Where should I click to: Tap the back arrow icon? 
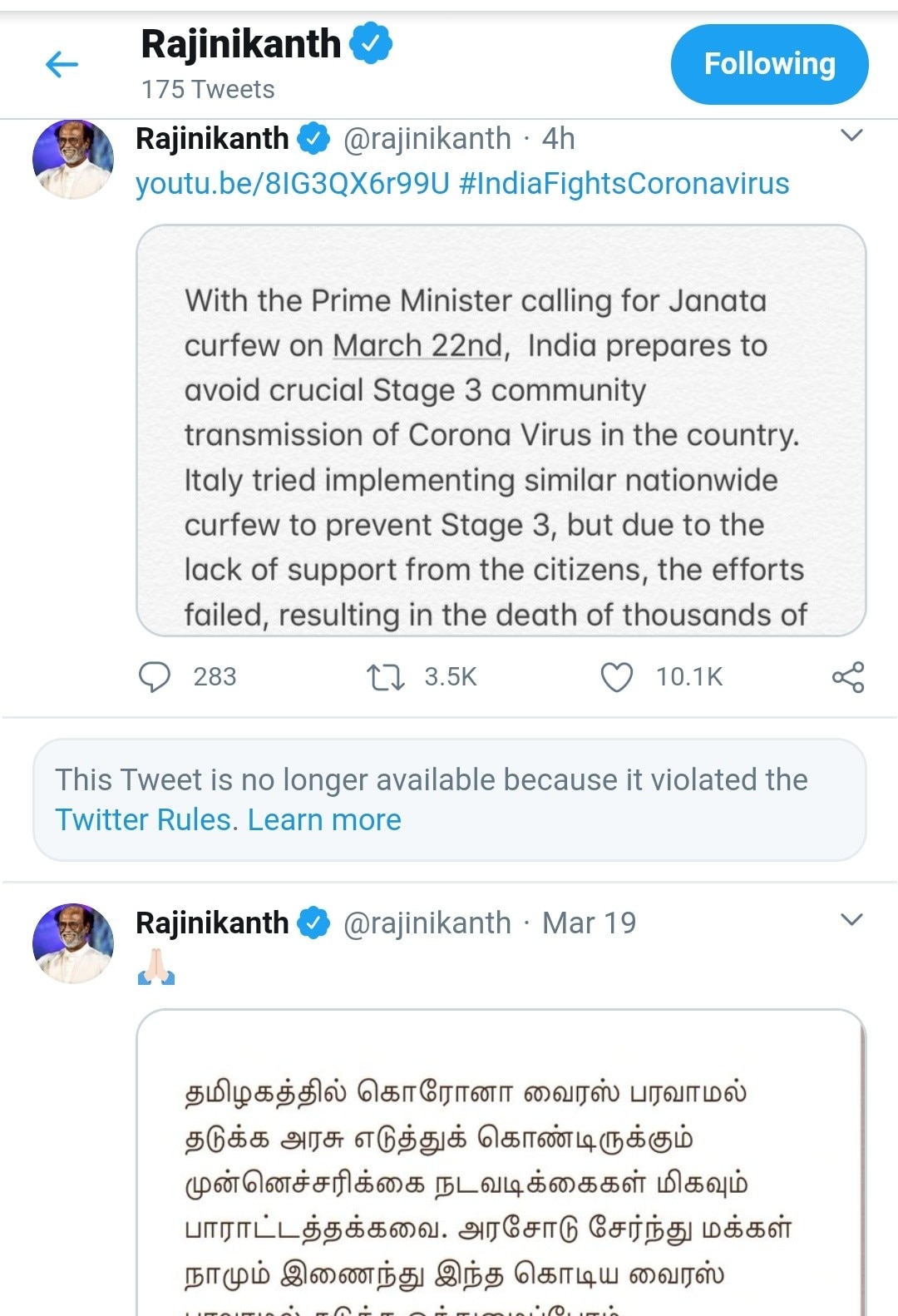point(62,64)
